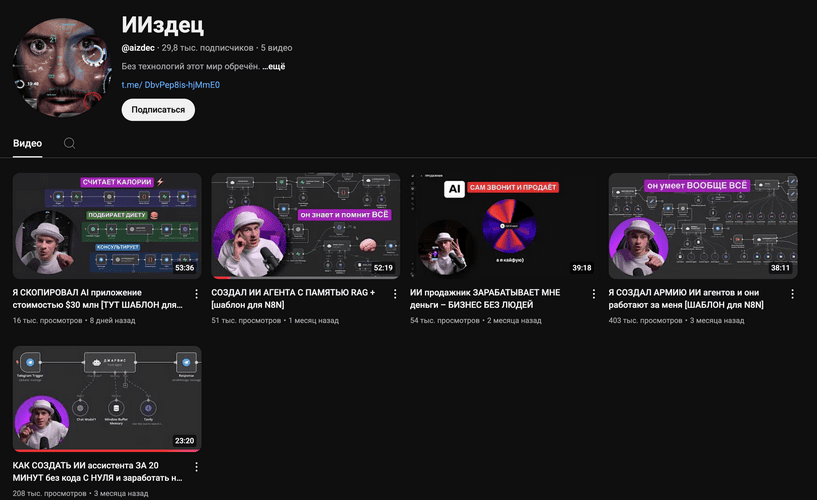Open options menu for АРМИЮ ИИ агентов video
This screenshot has height=500, width=817.
pyautogui.click(x=792, y=294)
